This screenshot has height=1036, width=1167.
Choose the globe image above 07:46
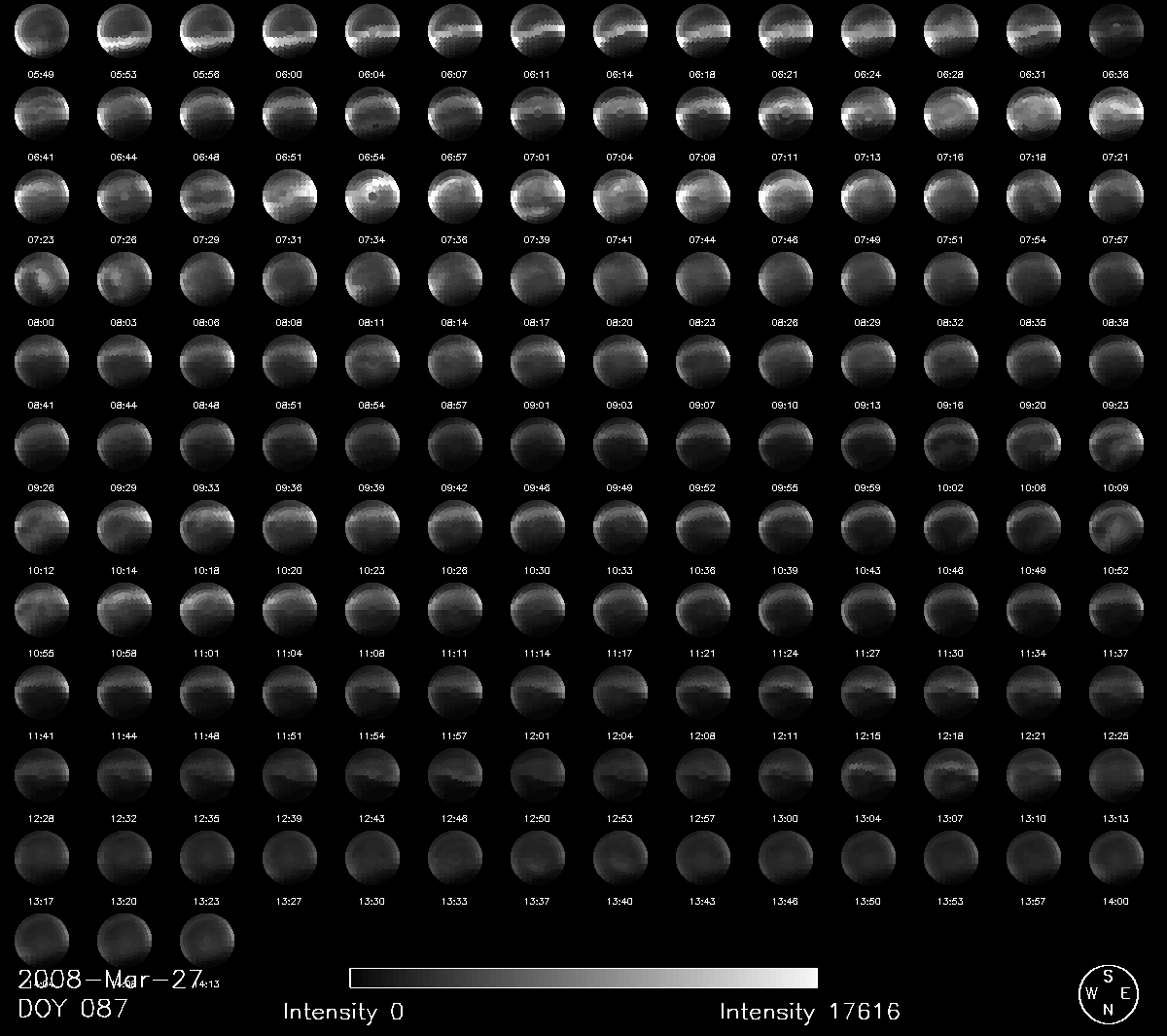tap(786, 197)
